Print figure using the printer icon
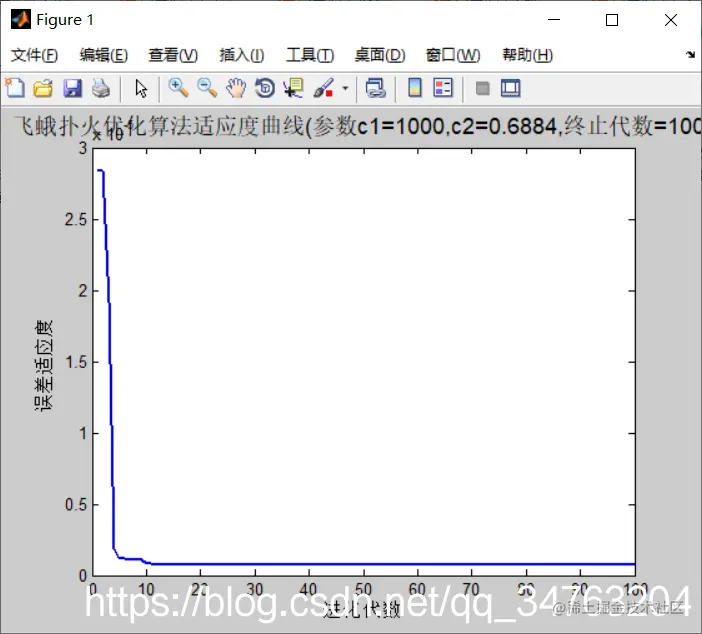This screenshot has width=702, height=634. (101, 88)
